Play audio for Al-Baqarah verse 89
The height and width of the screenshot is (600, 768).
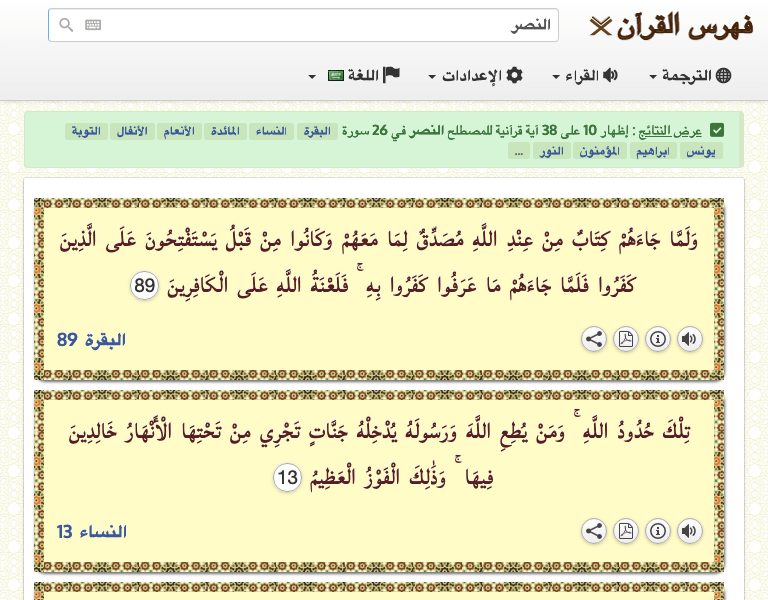(x=689, y=339)
